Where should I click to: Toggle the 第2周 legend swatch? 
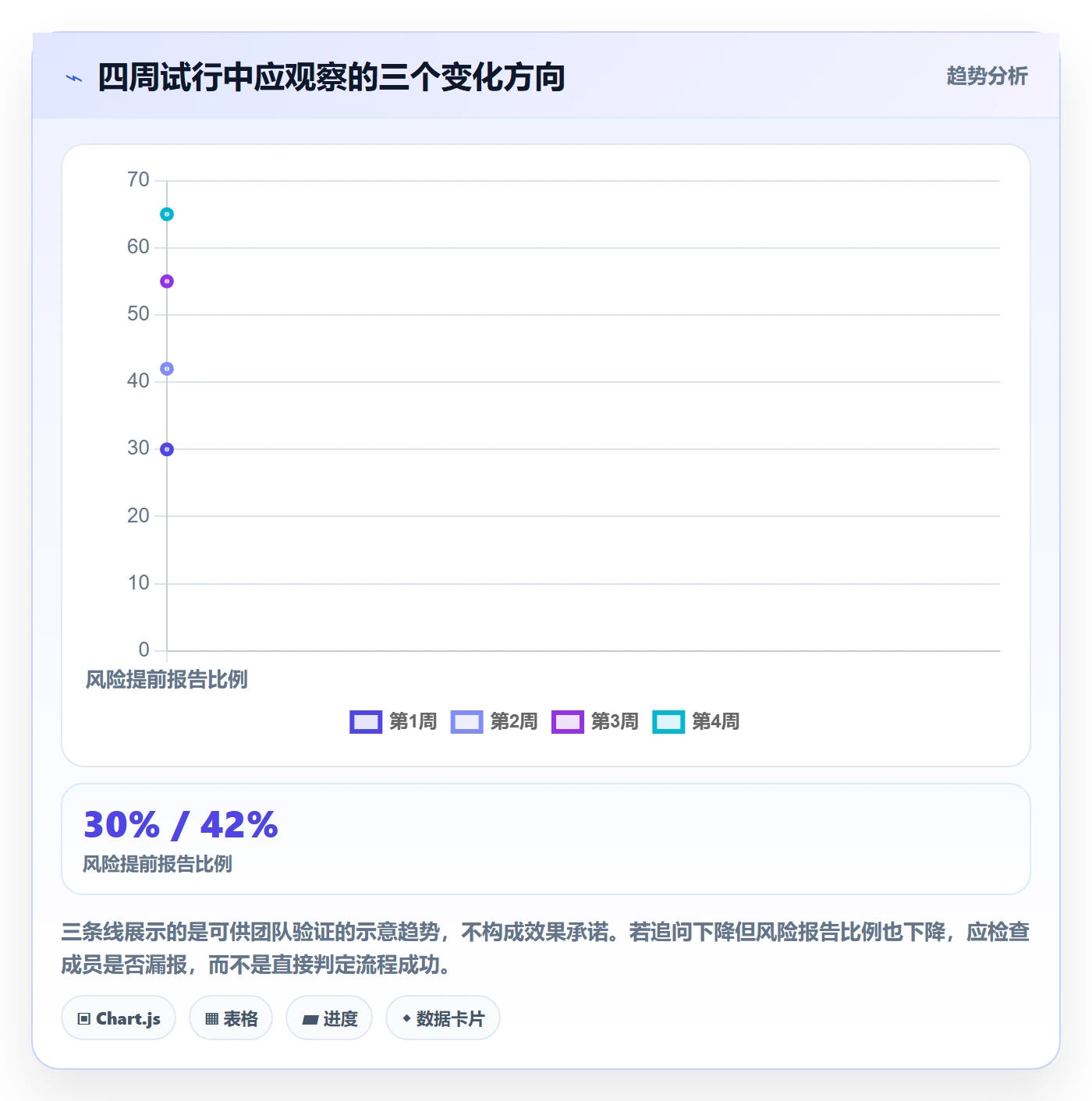[x=466, y=722]
